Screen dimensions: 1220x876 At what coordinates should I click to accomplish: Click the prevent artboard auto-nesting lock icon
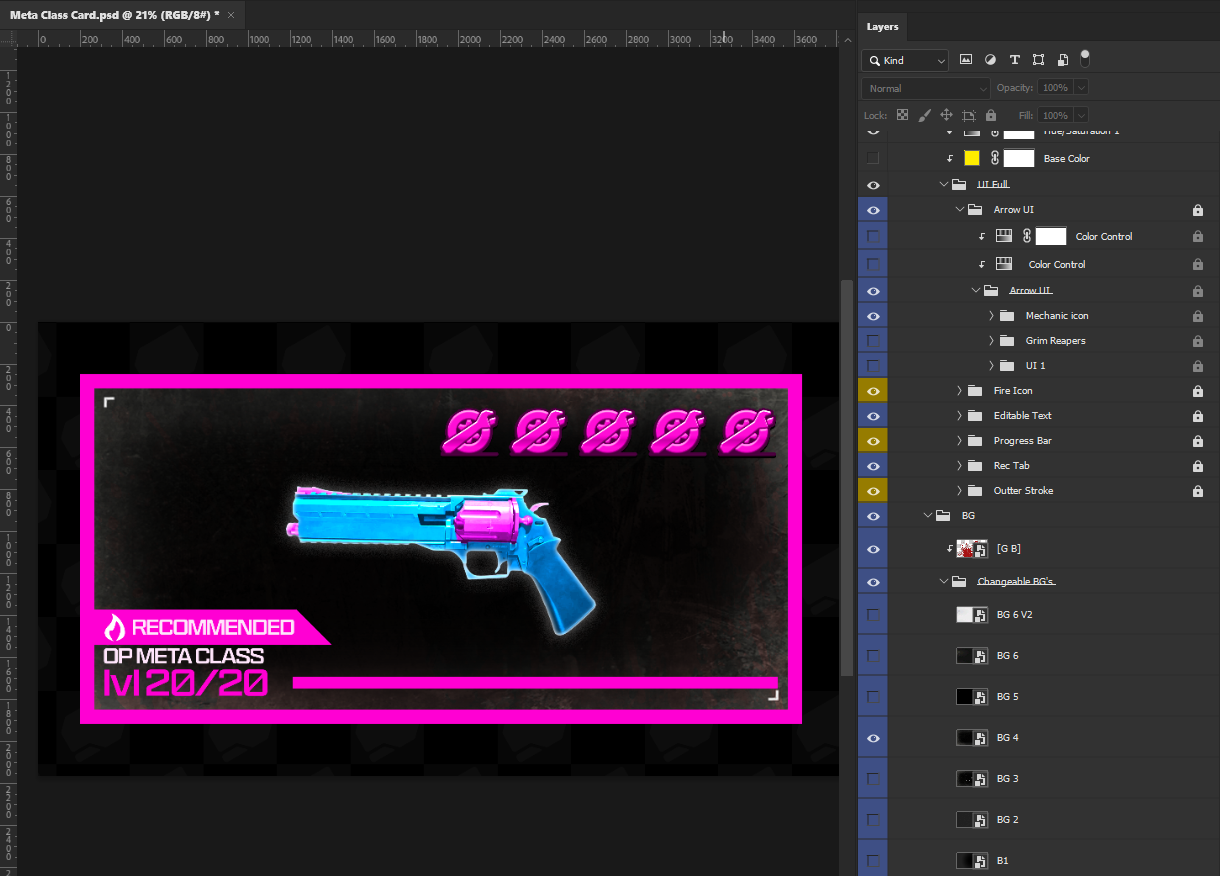click(x=968, y=115)
